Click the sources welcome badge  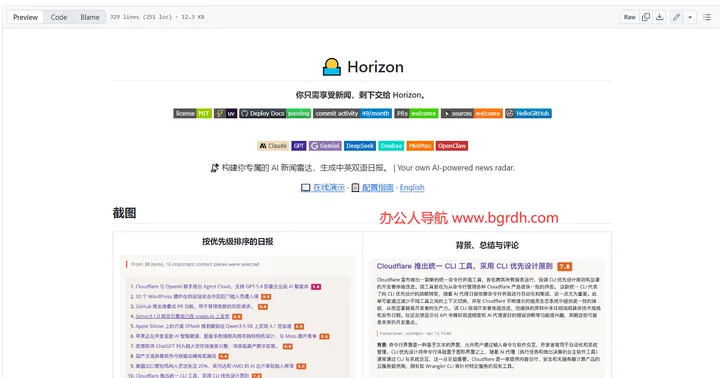click(x=472, y=113)
